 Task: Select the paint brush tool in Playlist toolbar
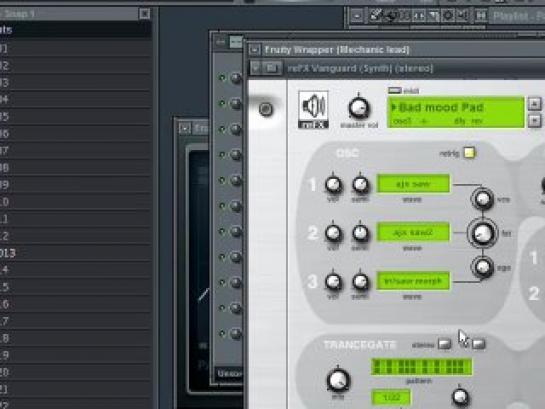click(x=391, y=15)
